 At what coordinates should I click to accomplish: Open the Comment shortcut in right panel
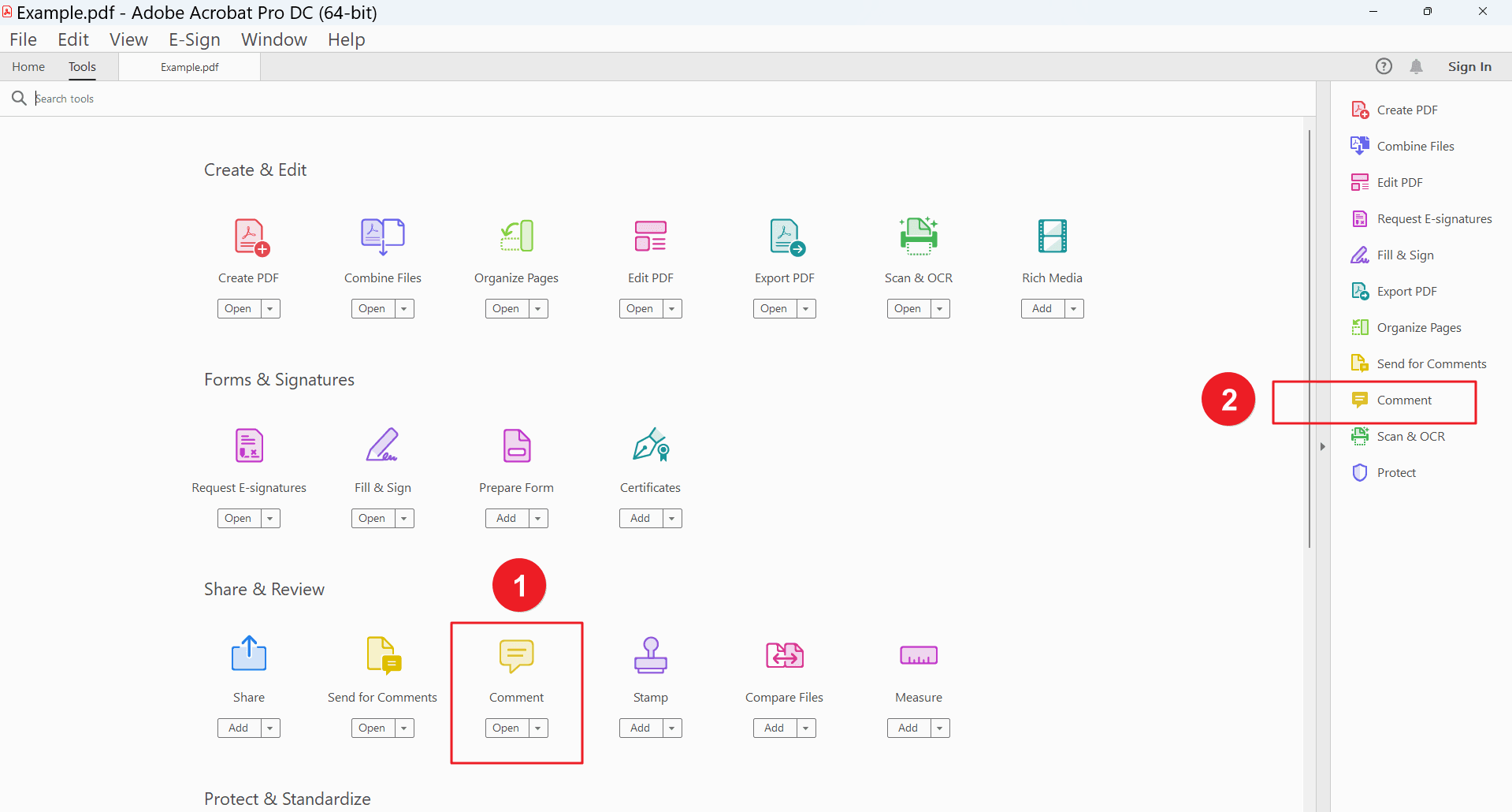pos(1392,400)
